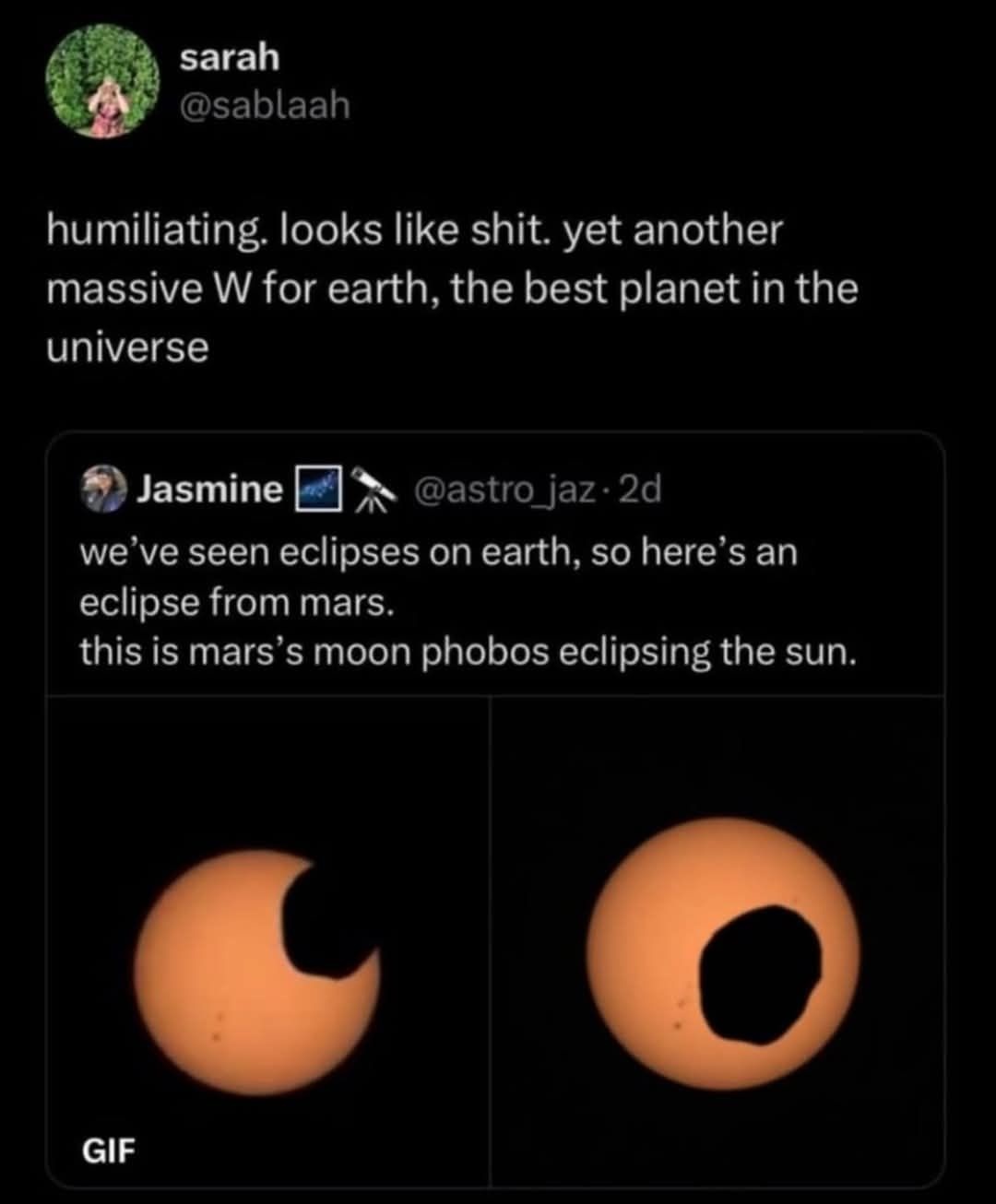Open Jasmine's small profile avatar
Screen dimensions: 996x1204
click(x=102, y=489)
